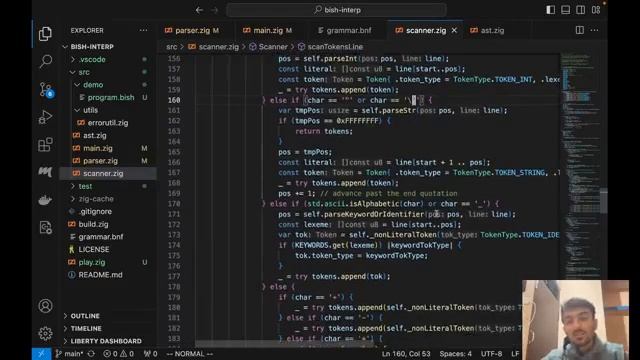This screenshot has height=360, width=640.
Task: Collapse the demo folder
Action: [x=93, y=85]
